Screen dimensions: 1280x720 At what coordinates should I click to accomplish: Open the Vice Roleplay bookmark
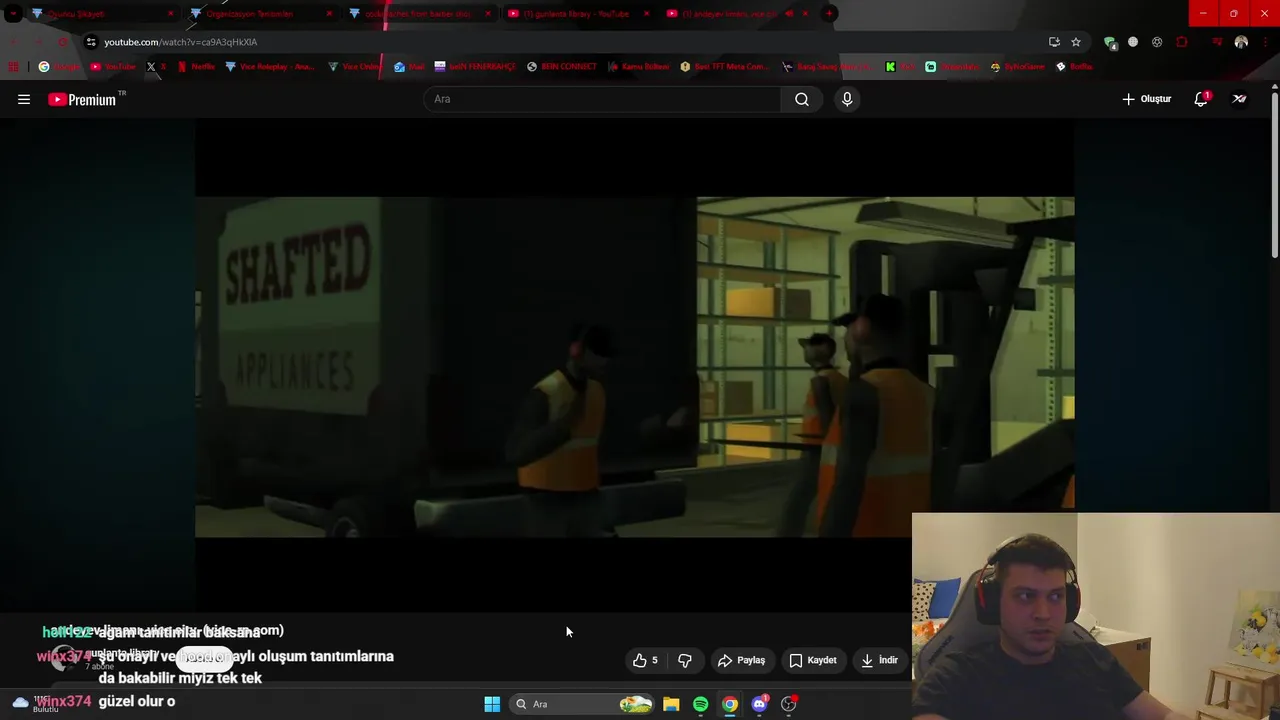coord(270,67)
